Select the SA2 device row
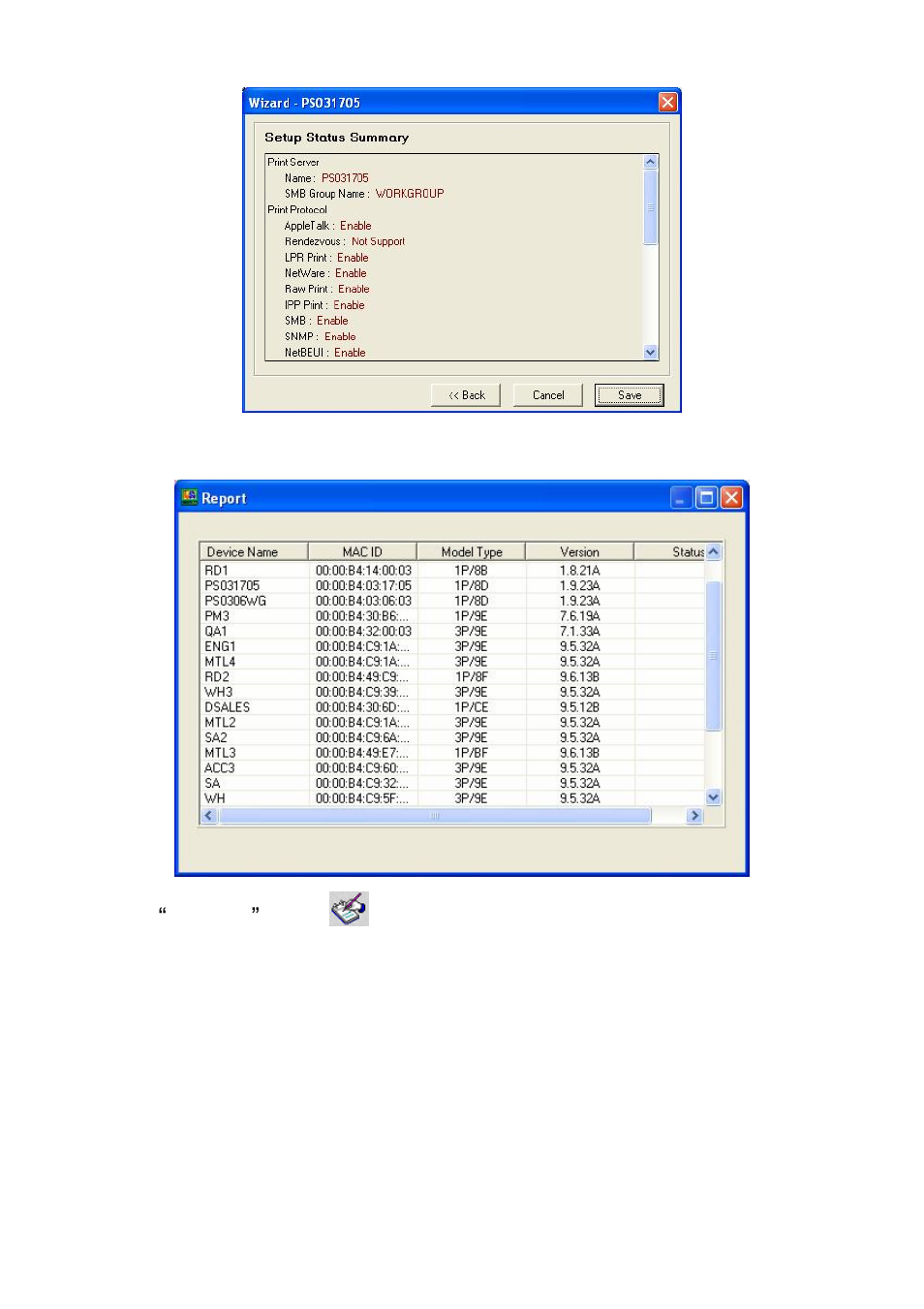 [451, 737]
